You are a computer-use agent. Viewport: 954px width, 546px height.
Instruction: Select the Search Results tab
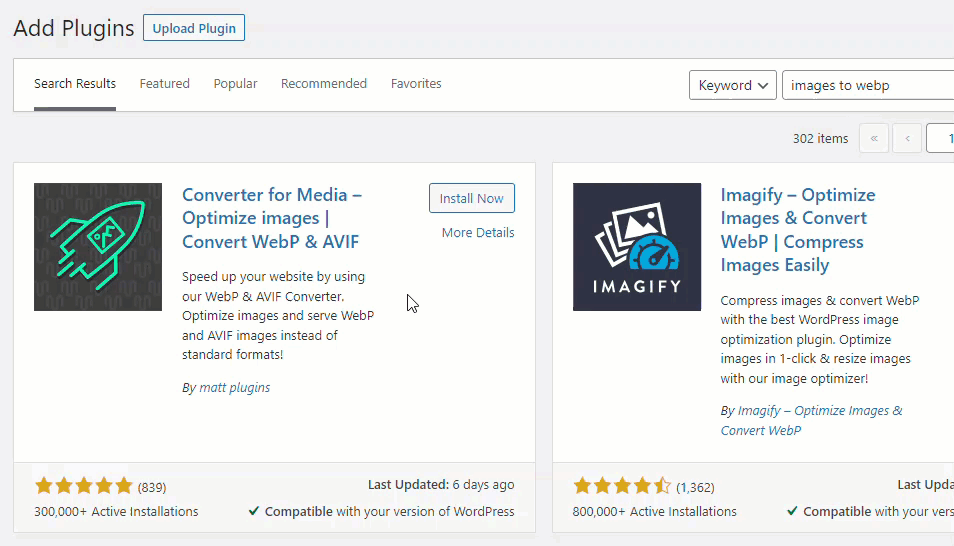(75, 84)
